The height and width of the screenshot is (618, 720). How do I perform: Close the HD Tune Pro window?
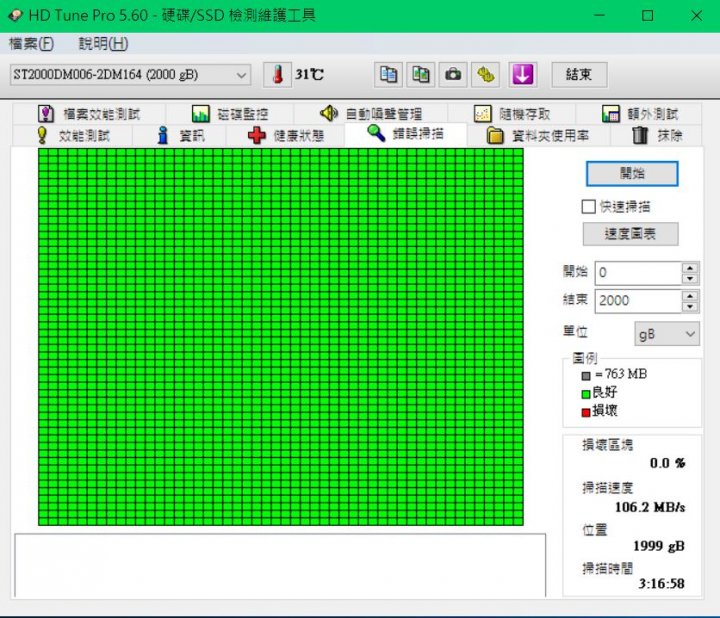(696, 16)
